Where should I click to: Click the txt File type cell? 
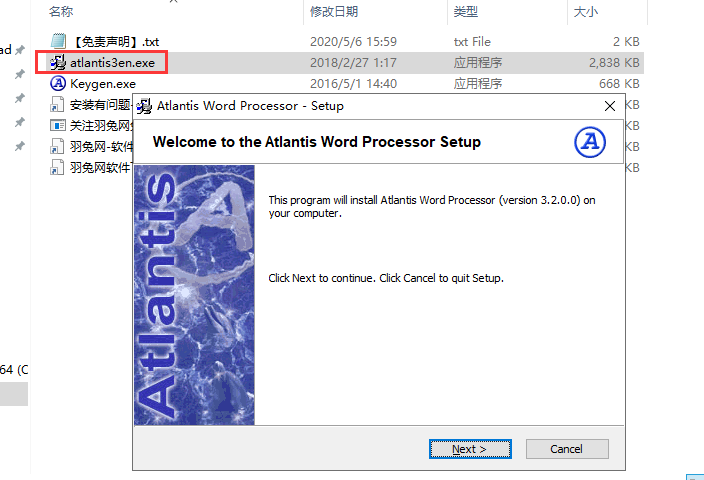pyautogui.click(x=472, y=42)
